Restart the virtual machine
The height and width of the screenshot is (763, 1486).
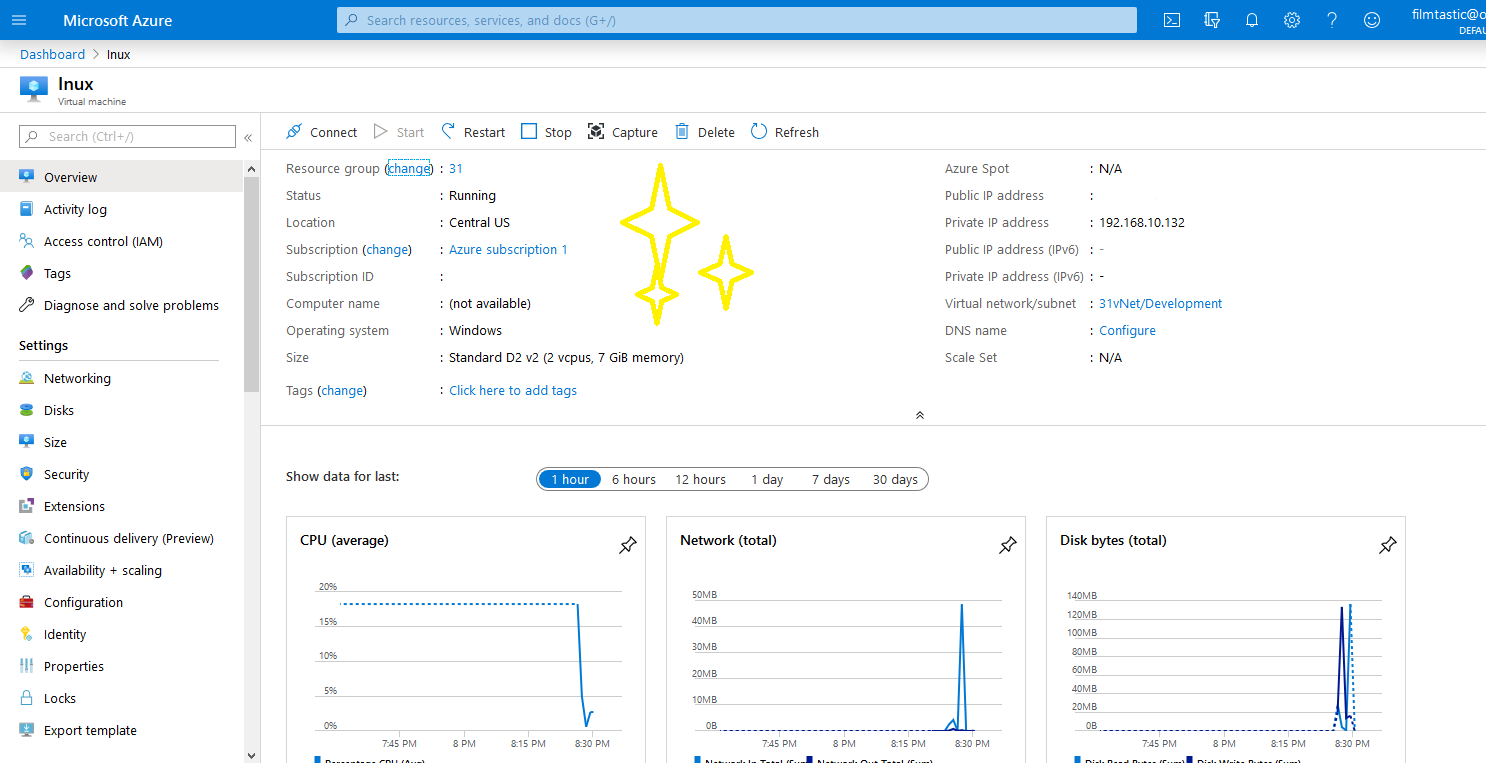pyautogui.click(x=474, y=132)
